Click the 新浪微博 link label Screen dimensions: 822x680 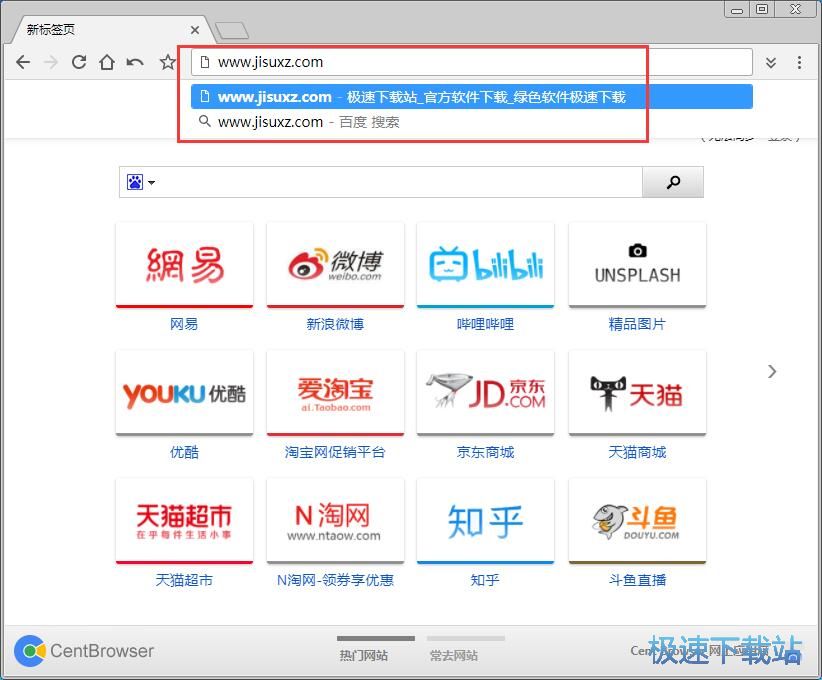[335, 324]
